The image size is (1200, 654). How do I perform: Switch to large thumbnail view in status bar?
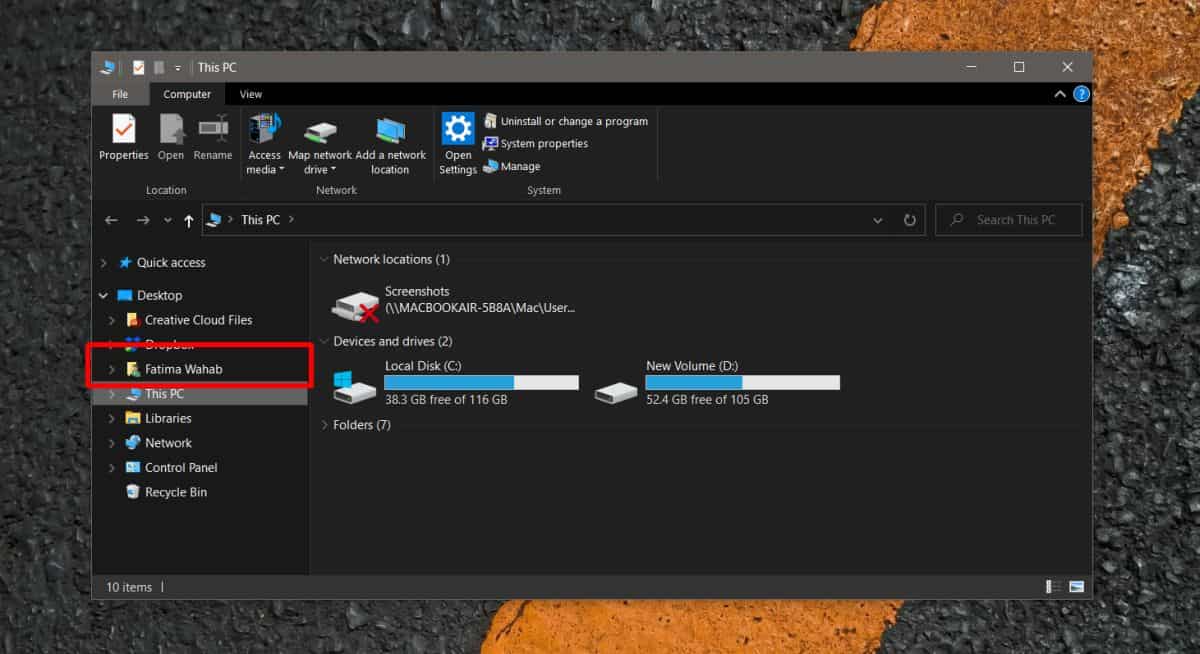click(1077, 587)
